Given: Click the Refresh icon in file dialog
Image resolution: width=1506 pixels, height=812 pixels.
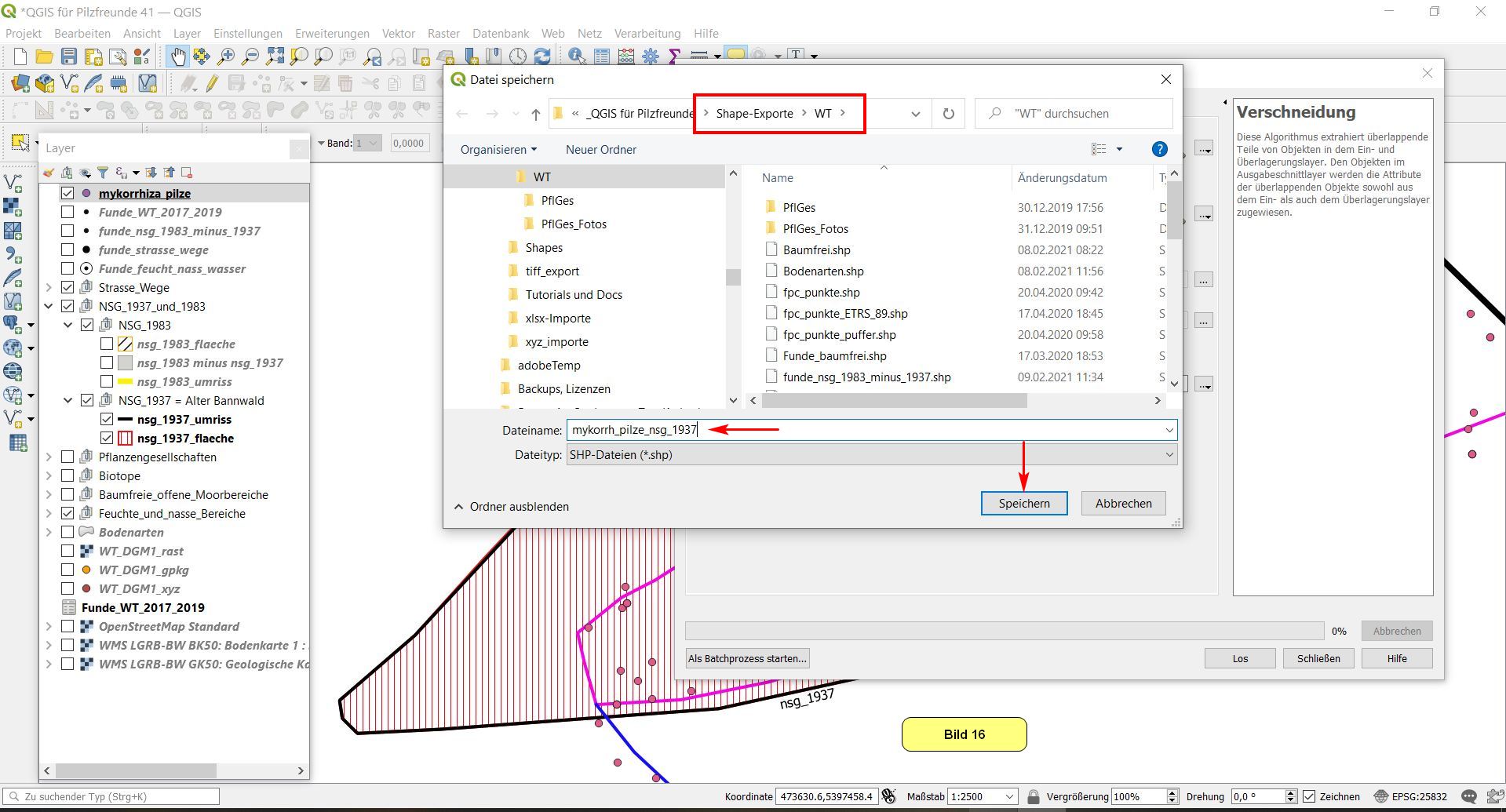Looking at the screenshot, I should [948, 114].
